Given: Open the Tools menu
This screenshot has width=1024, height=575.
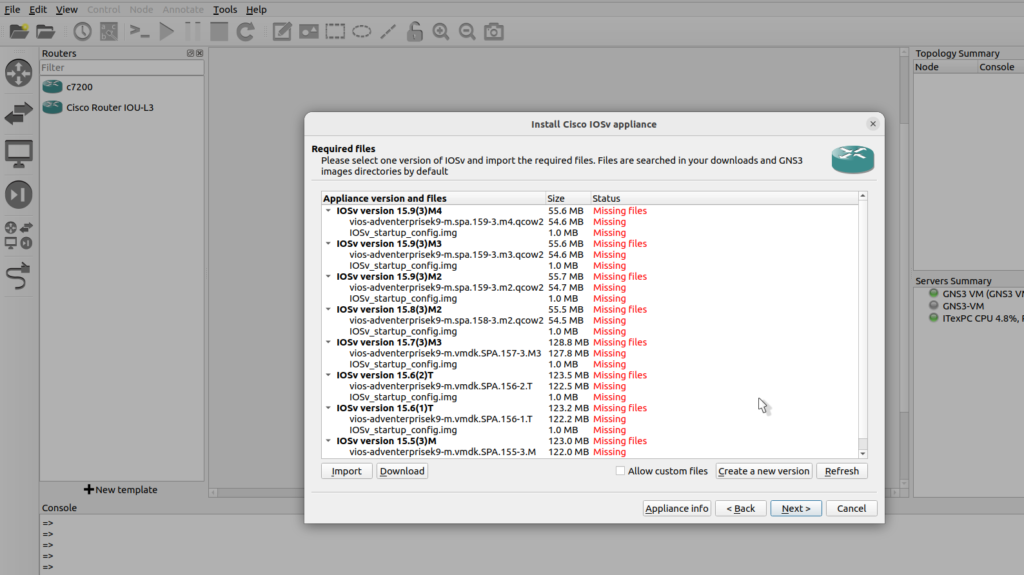Looking at the screenshot, I should click(x=225, y=9).
